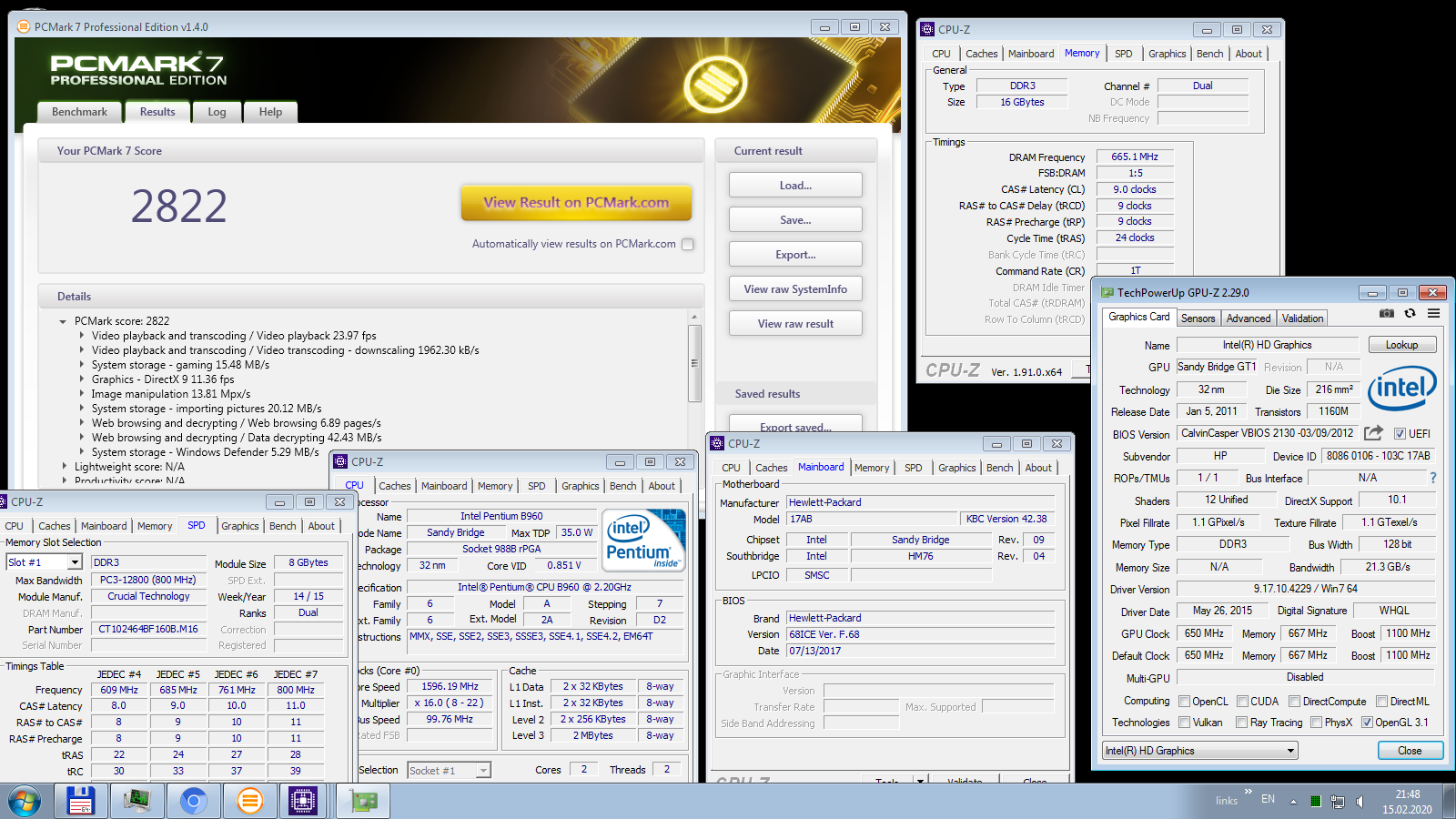Open the Windows Start orb
Viewport: 1456px width, 819px height.
coord(25,802)
